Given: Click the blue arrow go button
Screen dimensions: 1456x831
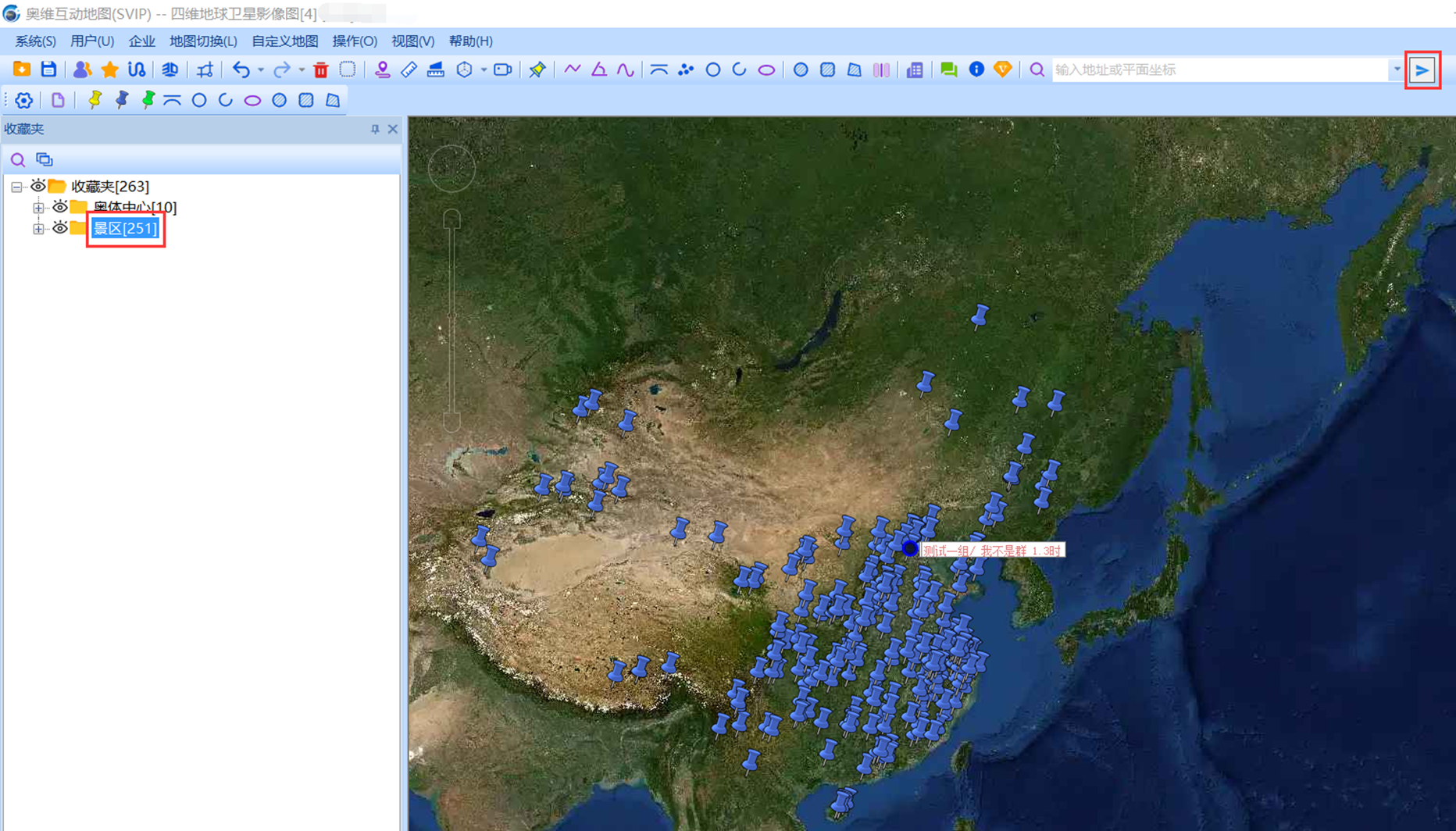Looking at the screenshot, I should pyautogui.click(x=1422, y=70).
